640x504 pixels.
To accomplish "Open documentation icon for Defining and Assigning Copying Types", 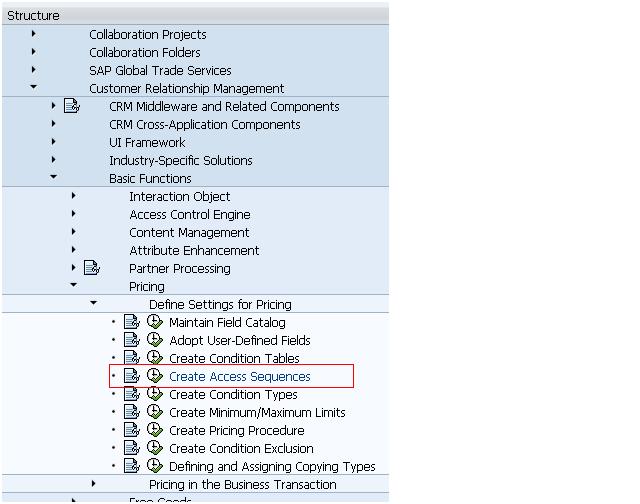I will (132, 466).
